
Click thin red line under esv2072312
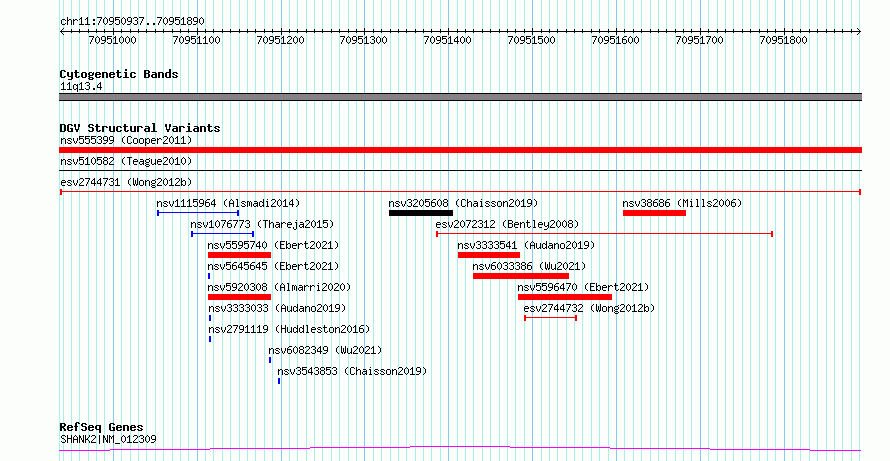(604, 234)
